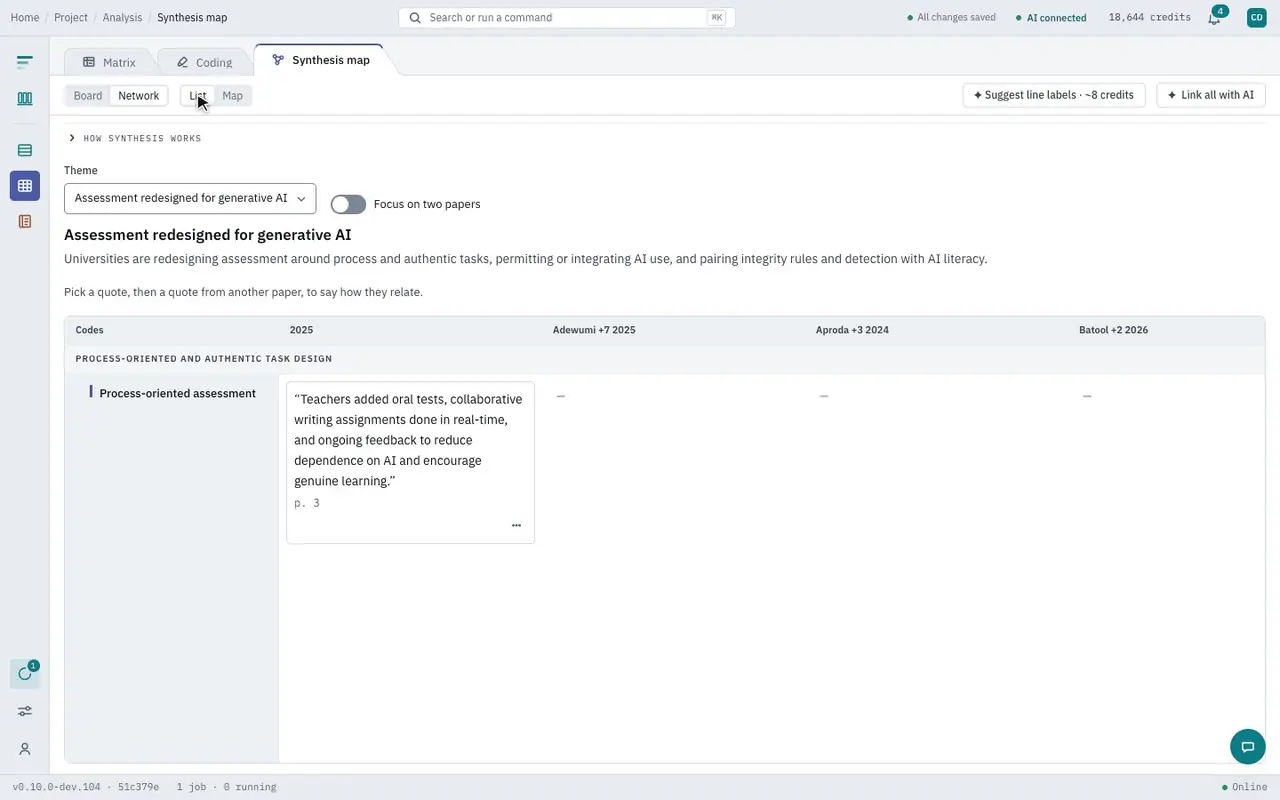
Task: Click the Batool +2 2026 column header
Action: (1113, 330)
